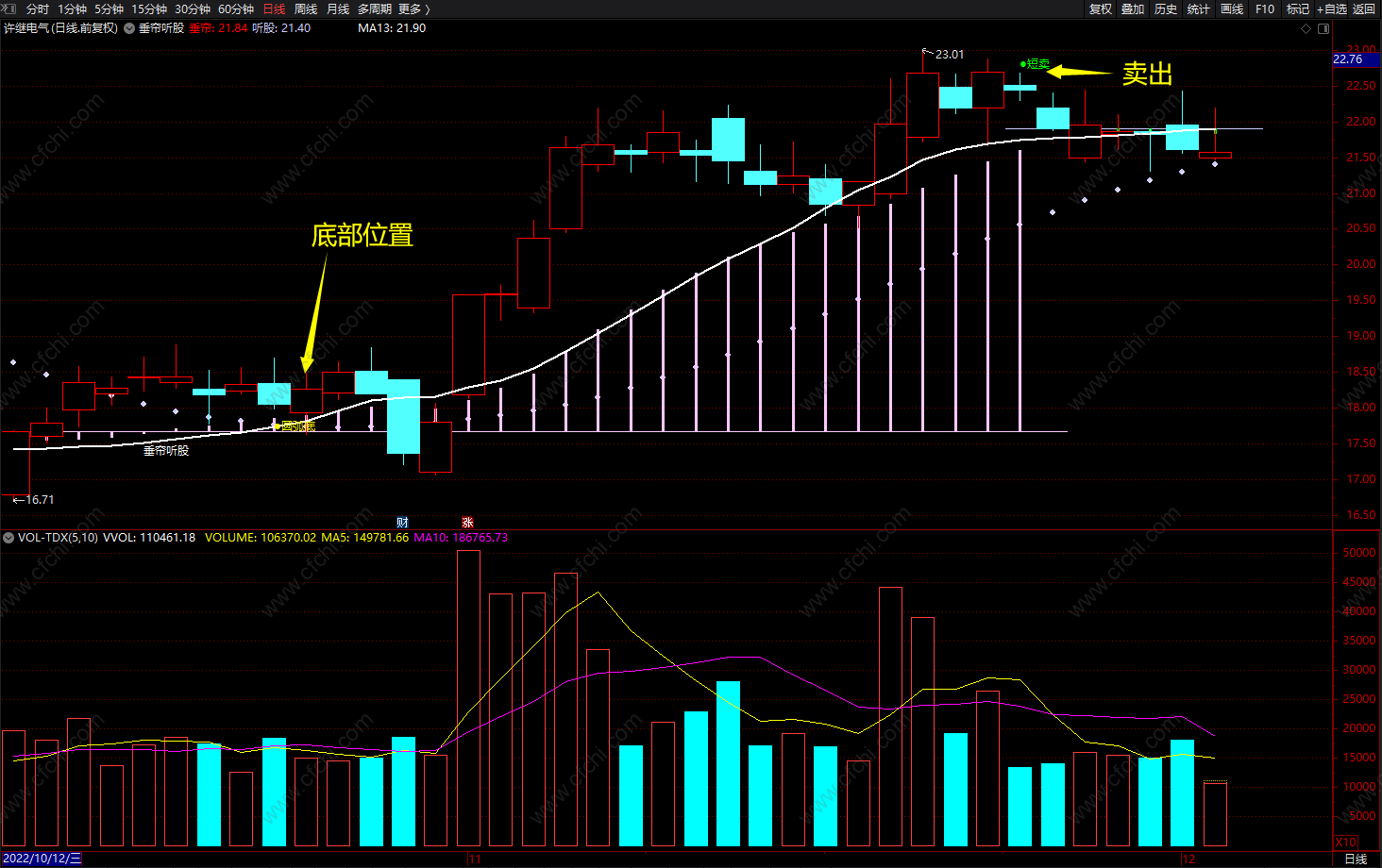The image size is (1382, 868).
Task: Toggle the side panel icon at chart top-right
Action: point(1323,28)
